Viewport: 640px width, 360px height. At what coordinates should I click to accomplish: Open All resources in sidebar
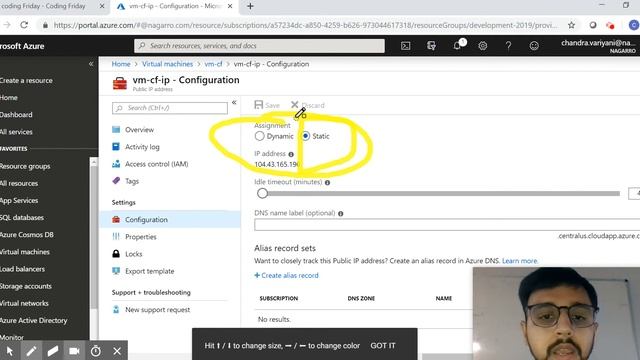tap(19, 184)
